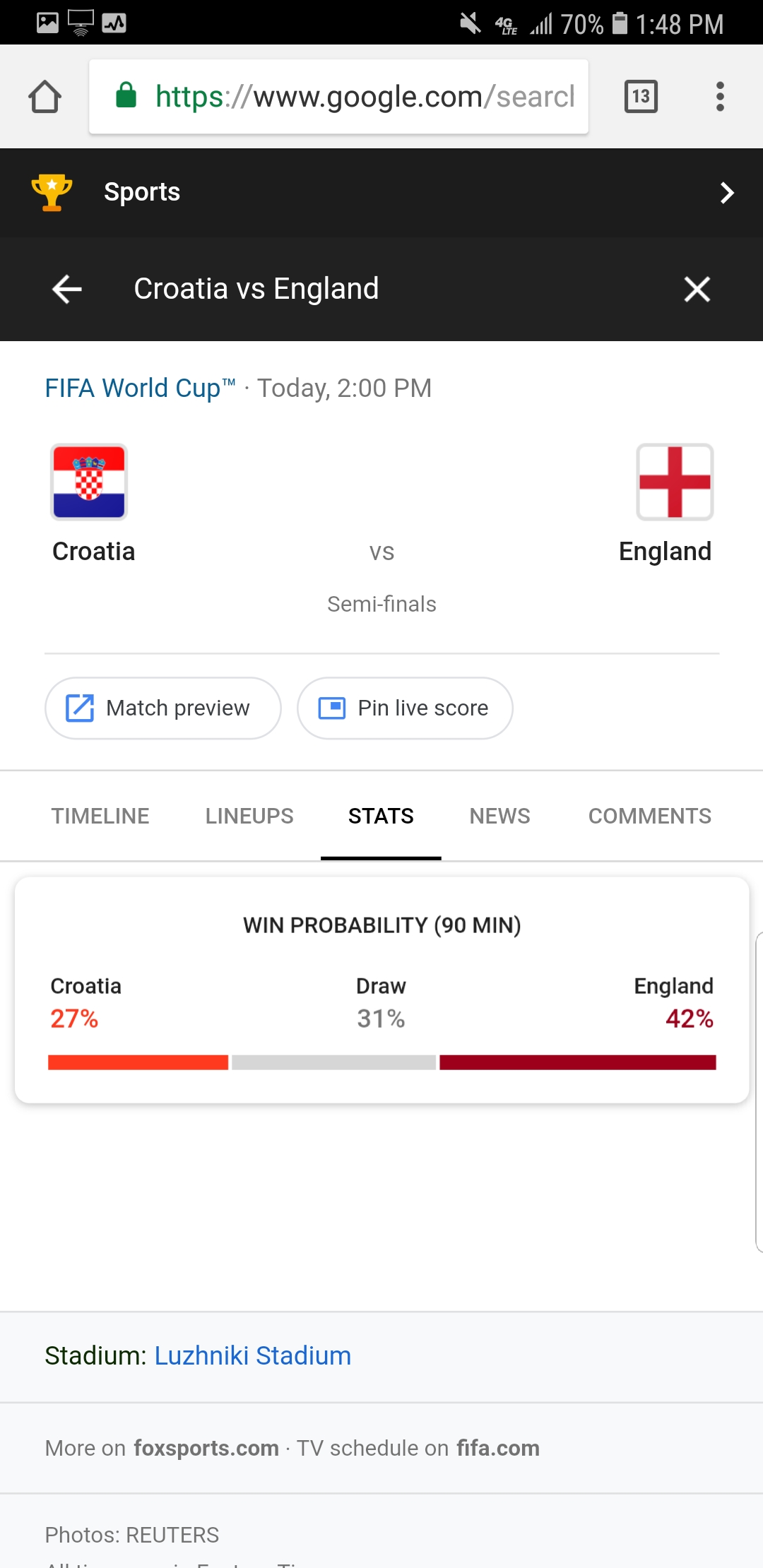The width and height of the screenshot is (763, 1568).
Task: Open the Luzhniki Stadium link
Action: [253, 1356]
